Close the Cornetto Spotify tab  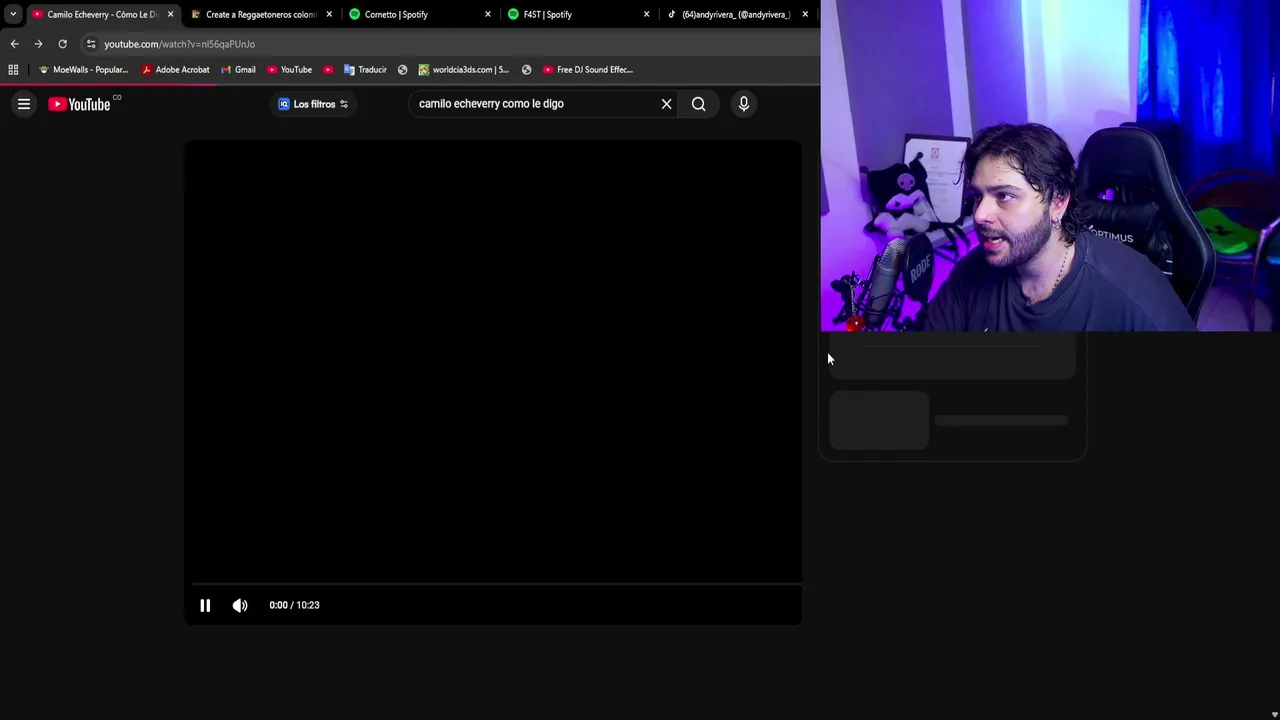coord(488,14)
